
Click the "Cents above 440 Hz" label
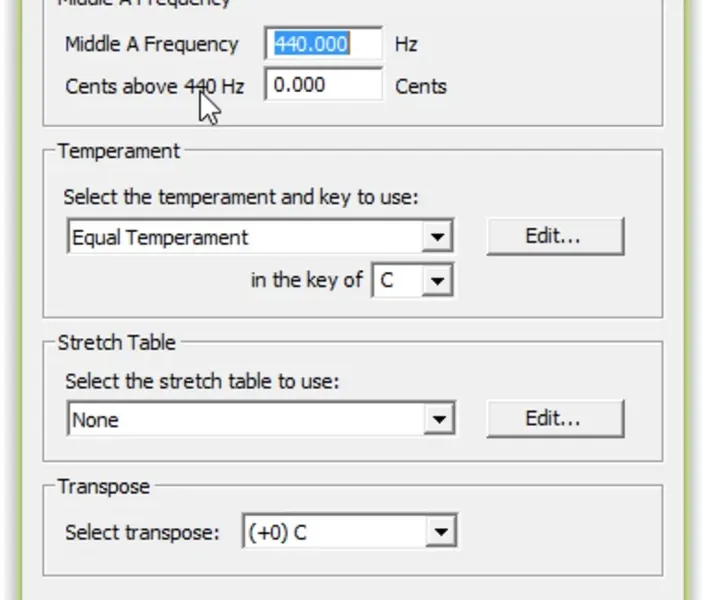[x=154, y=86]
